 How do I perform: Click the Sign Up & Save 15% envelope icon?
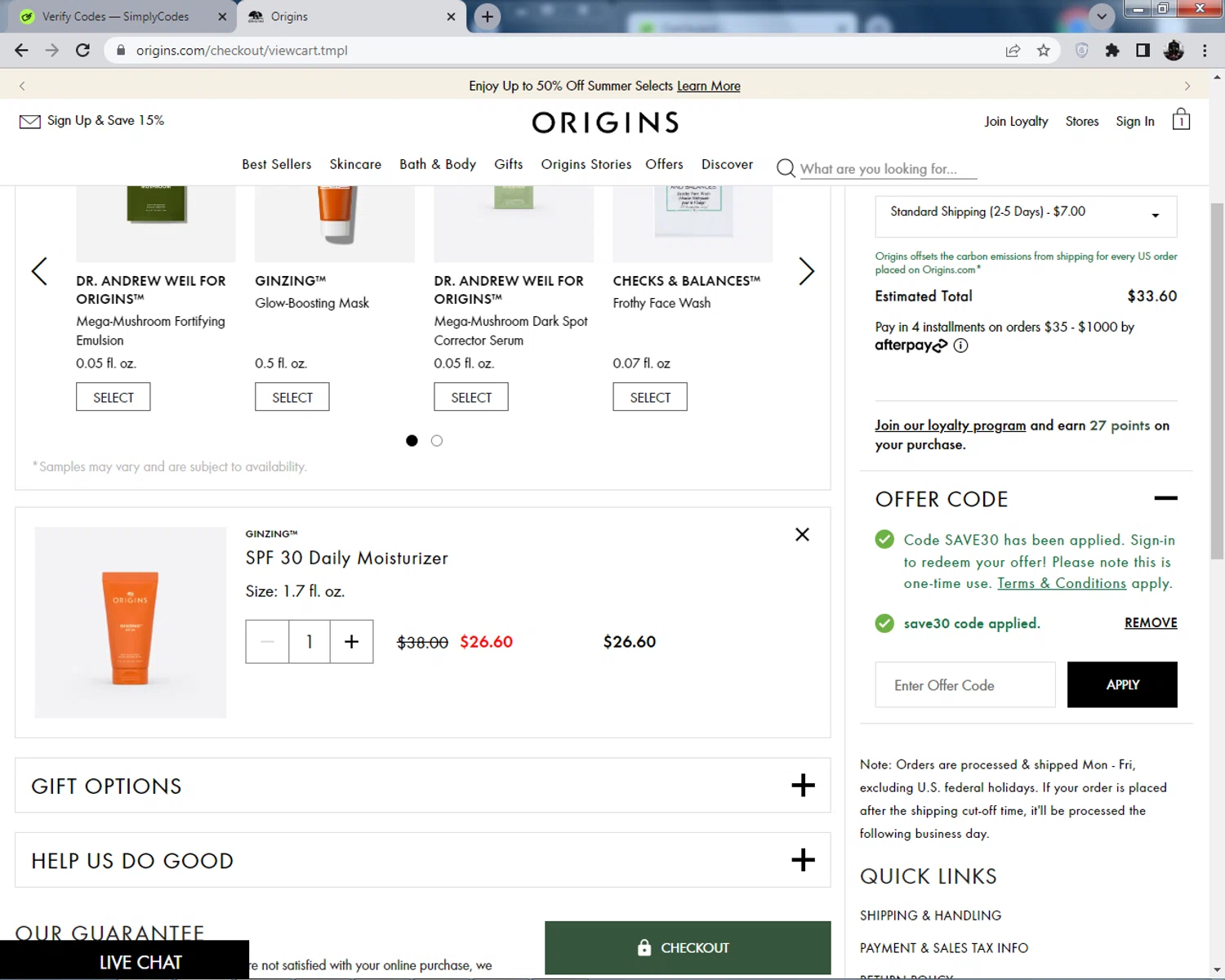pos(30,122)
